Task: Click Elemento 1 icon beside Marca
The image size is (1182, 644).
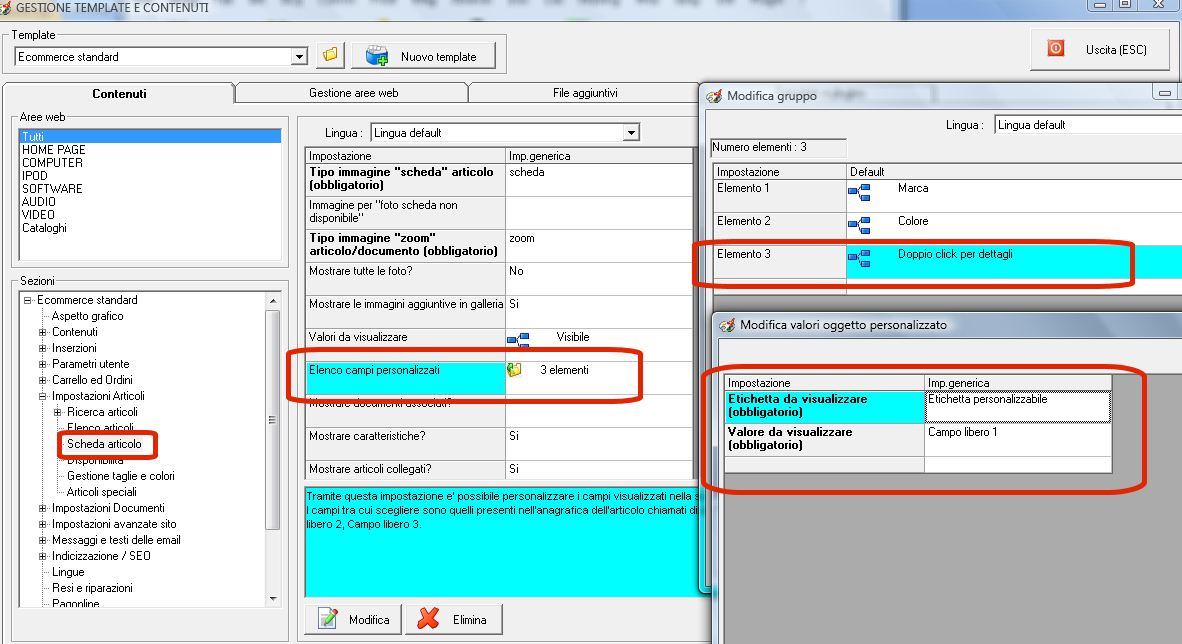Action: [859, 192]
